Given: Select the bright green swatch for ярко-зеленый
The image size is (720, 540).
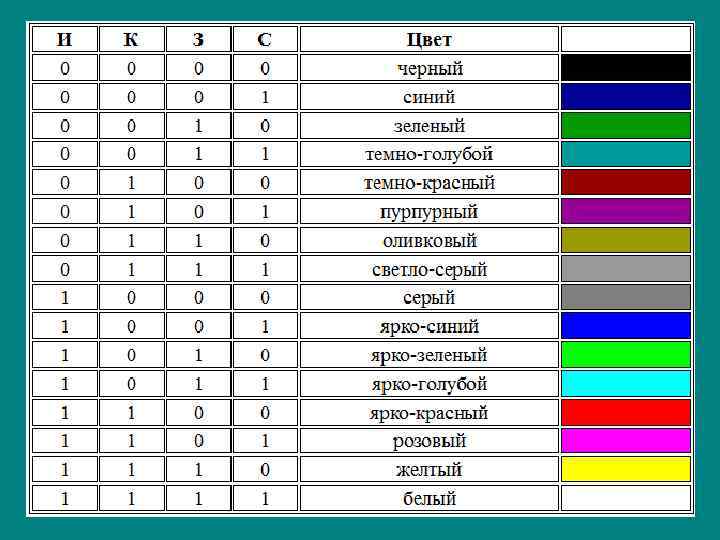Looking at the screenshot, I should click(x=626, y=354).
